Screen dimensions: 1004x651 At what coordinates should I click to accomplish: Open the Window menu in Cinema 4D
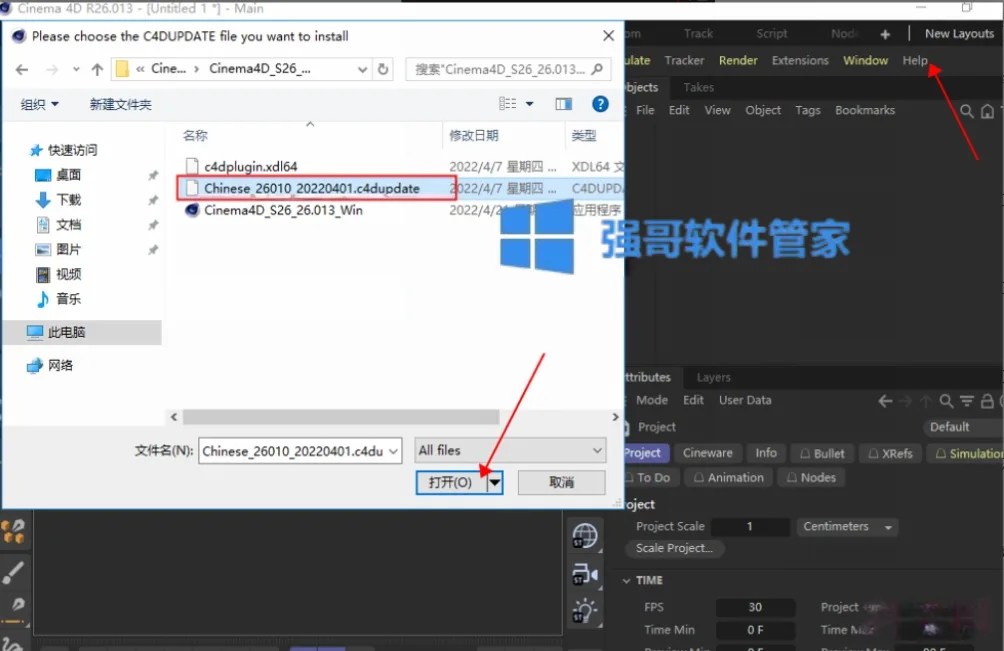coord(865,60)
